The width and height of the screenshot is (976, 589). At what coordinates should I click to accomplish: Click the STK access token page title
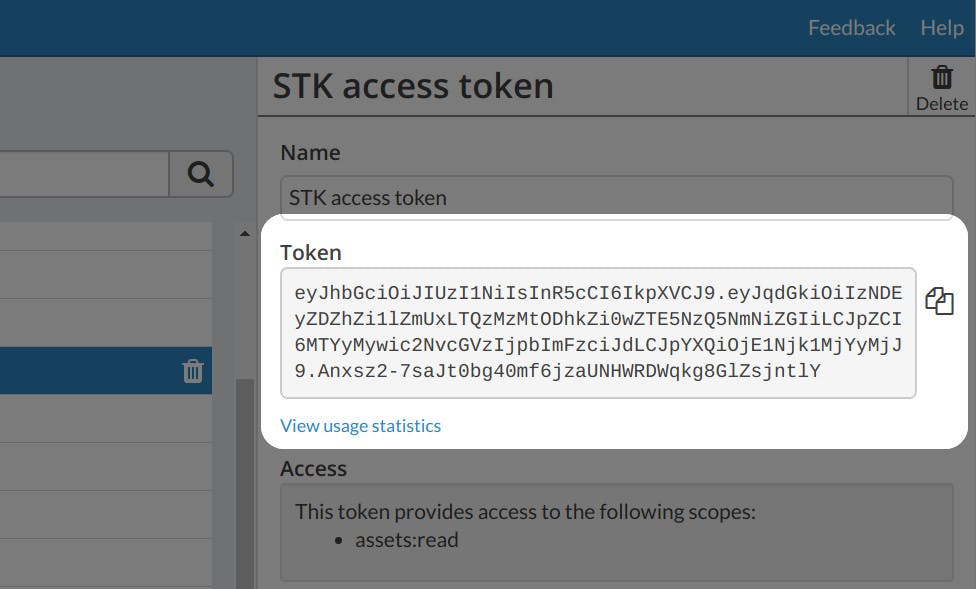pyautogui.click(x=414, y=86)
